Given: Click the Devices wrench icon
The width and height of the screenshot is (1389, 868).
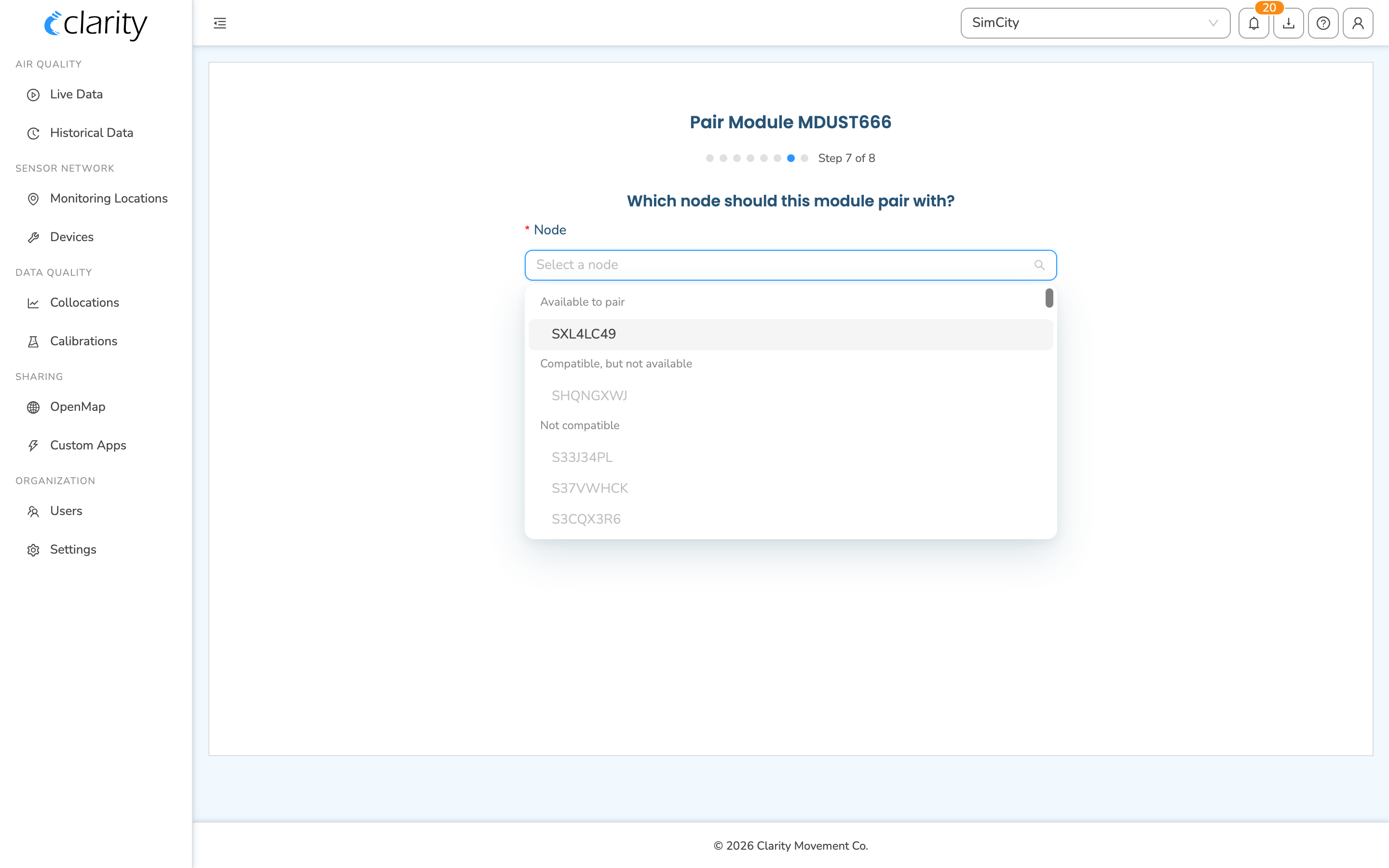Looking at the screenshot, I should coord(33,237).
